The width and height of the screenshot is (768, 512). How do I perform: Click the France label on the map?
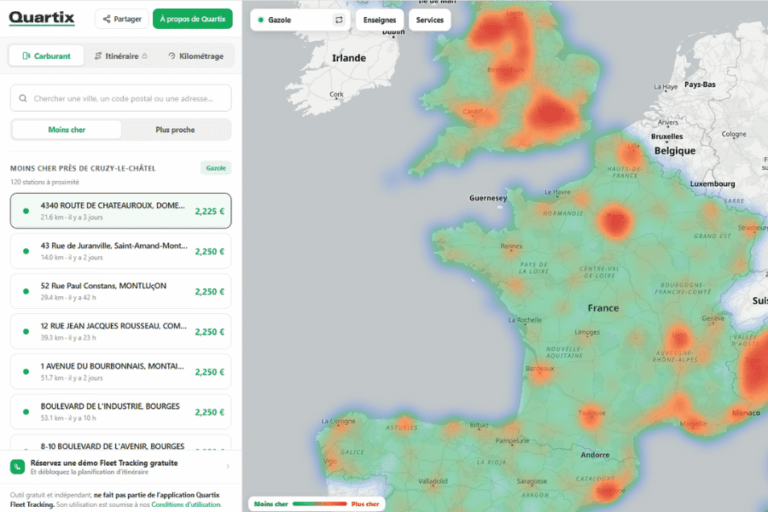pos(603,308)
